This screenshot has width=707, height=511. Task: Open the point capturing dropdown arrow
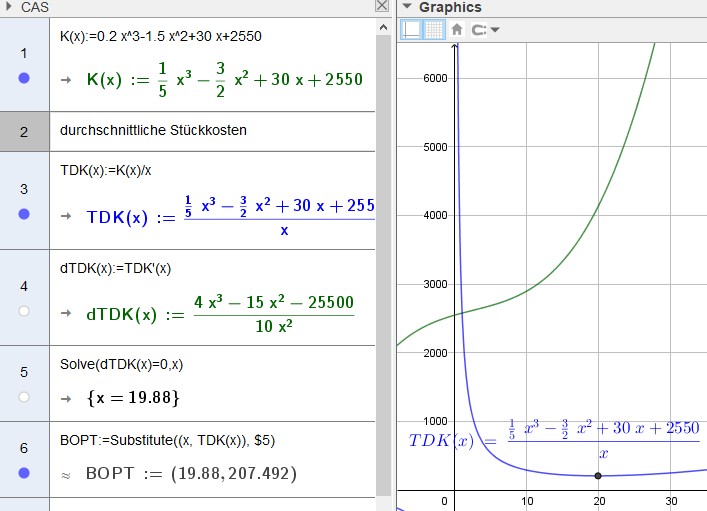495,30
